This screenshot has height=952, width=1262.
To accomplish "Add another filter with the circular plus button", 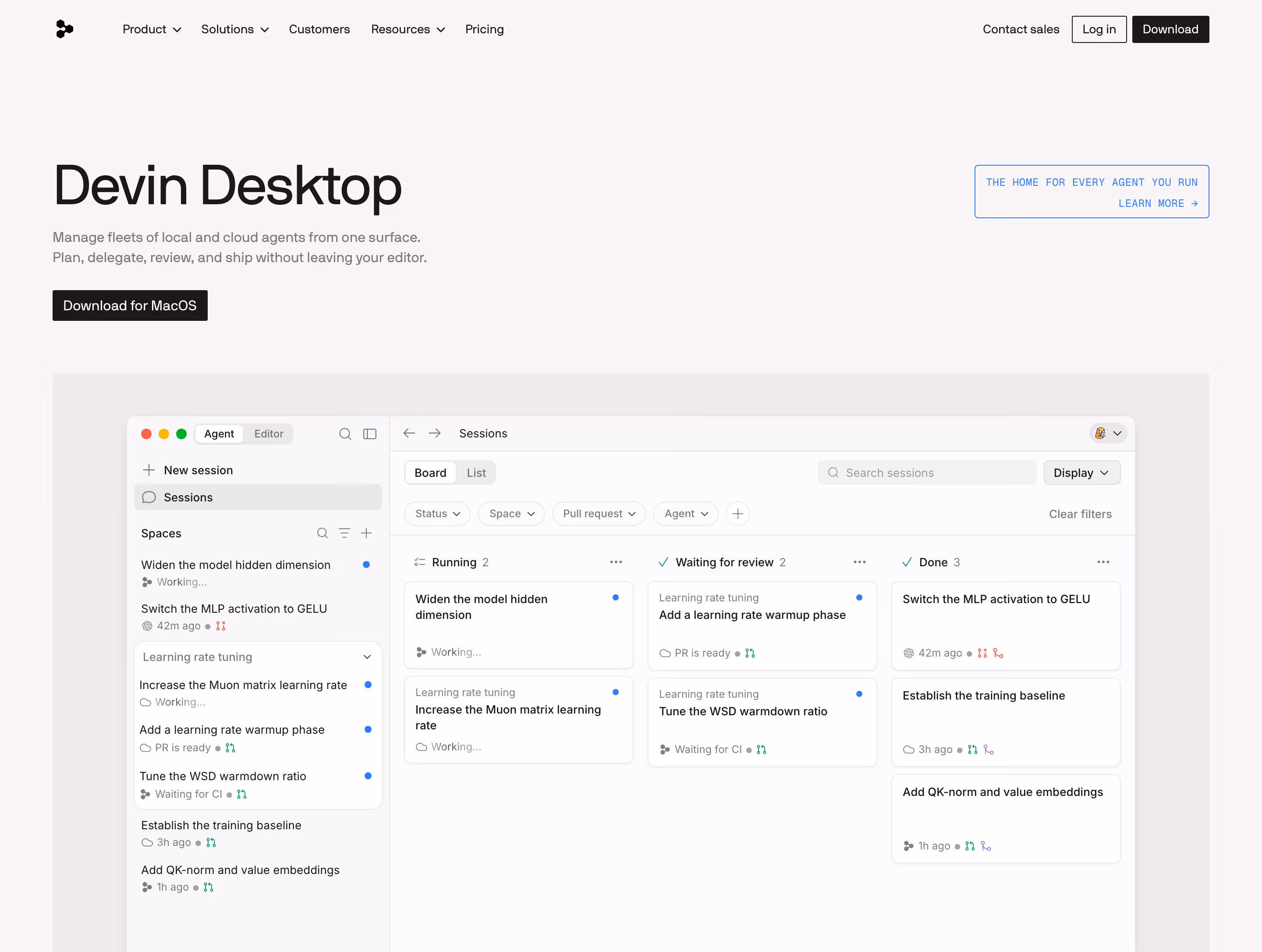I will pyautogui.click(x=737, y=514).
